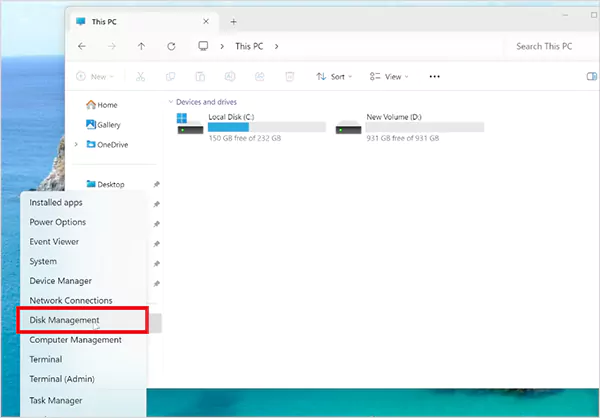This screenshot has height=418, width=600.
Task: Toggle the details pane icon in the toolbar
Action: tap(590, 76)
